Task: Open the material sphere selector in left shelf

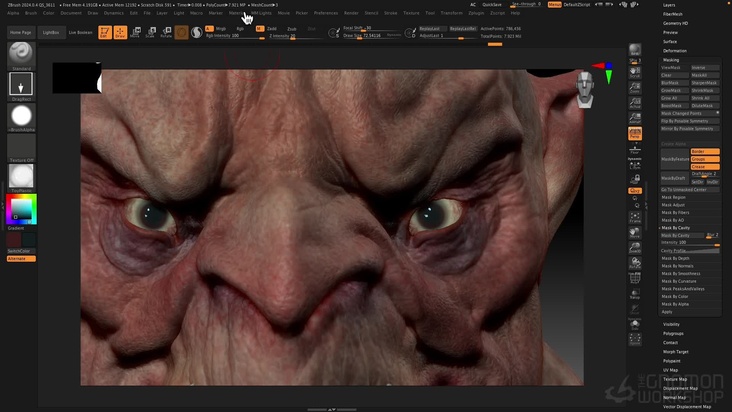Action: click(21, 176)
